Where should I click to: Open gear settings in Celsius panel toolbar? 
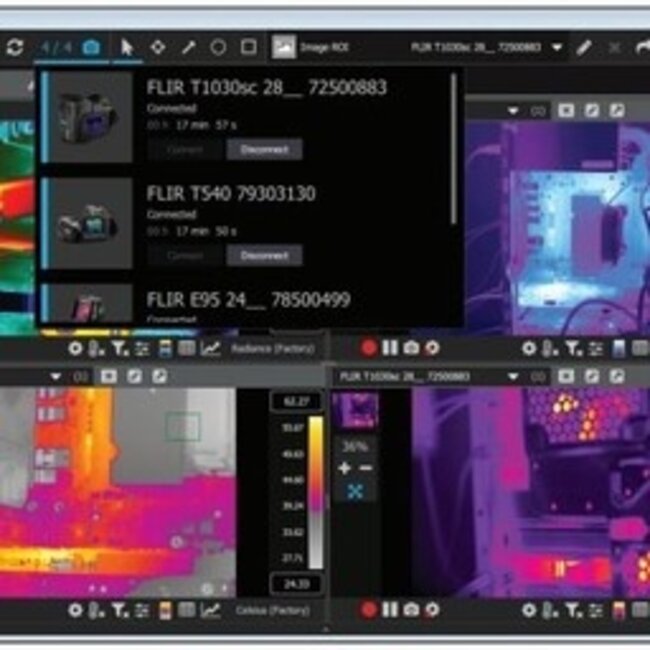pos(75,610)
